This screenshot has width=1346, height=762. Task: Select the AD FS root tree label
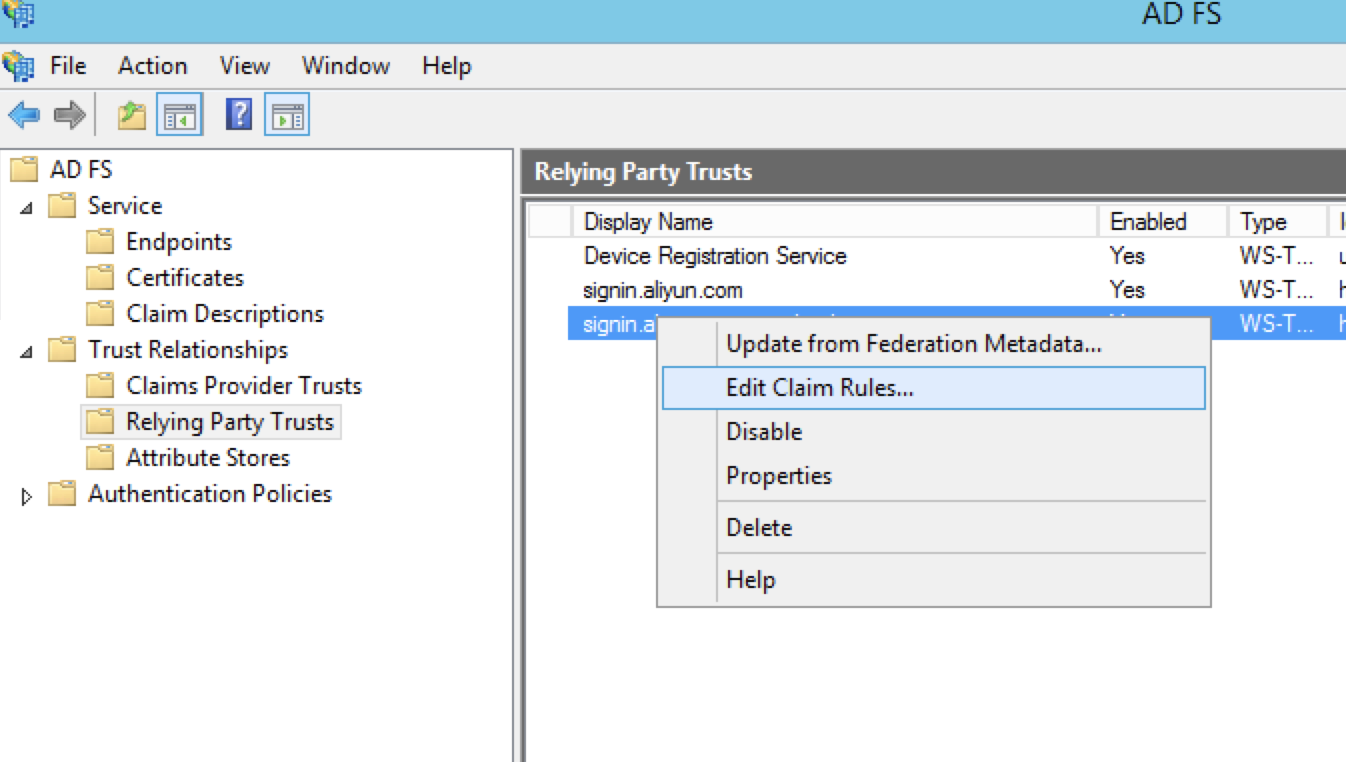point(81,169)
